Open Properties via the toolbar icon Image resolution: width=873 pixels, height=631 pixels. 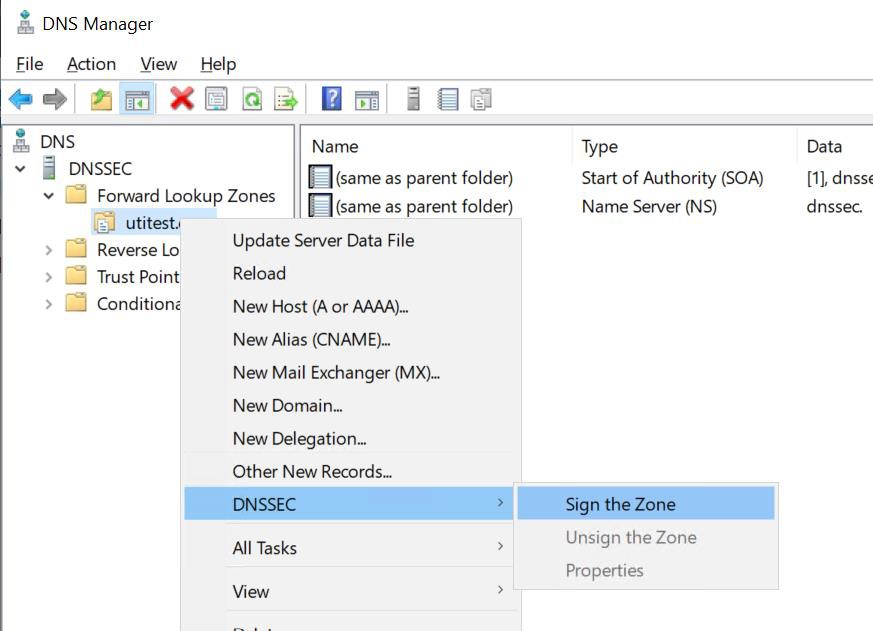[x=216, y=99]
